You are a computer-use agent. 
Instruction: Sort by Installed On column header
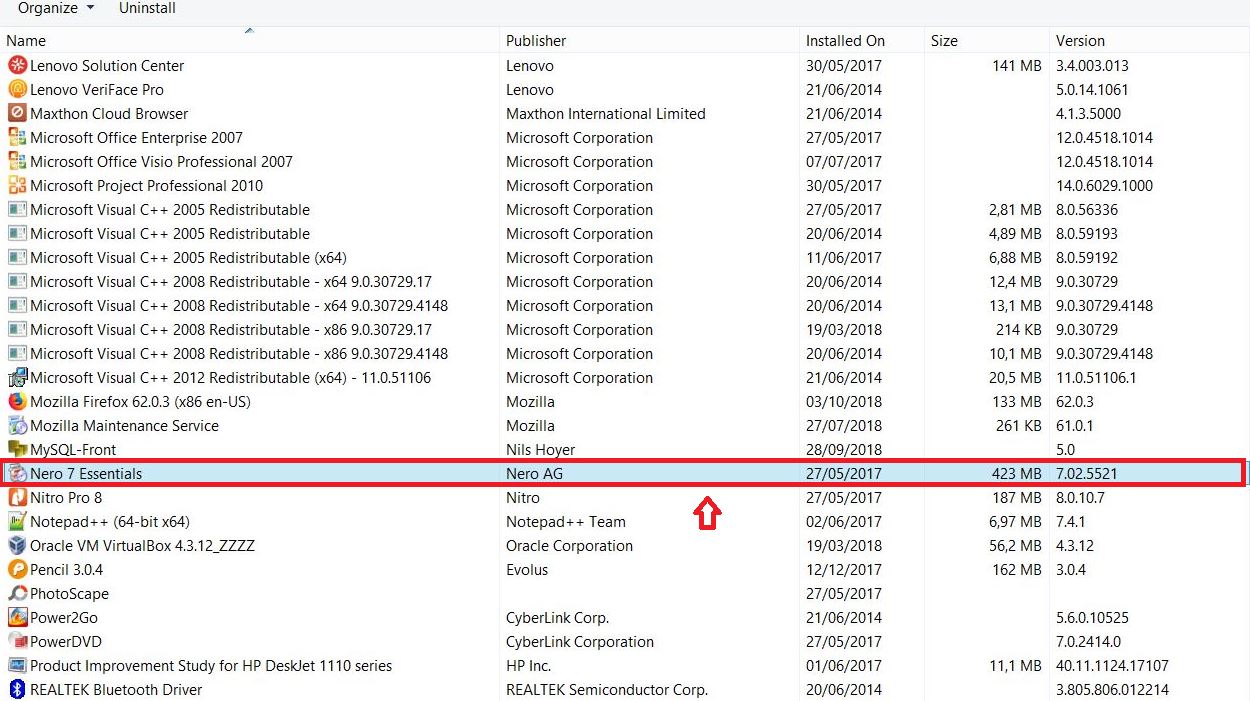pos(845,41)
